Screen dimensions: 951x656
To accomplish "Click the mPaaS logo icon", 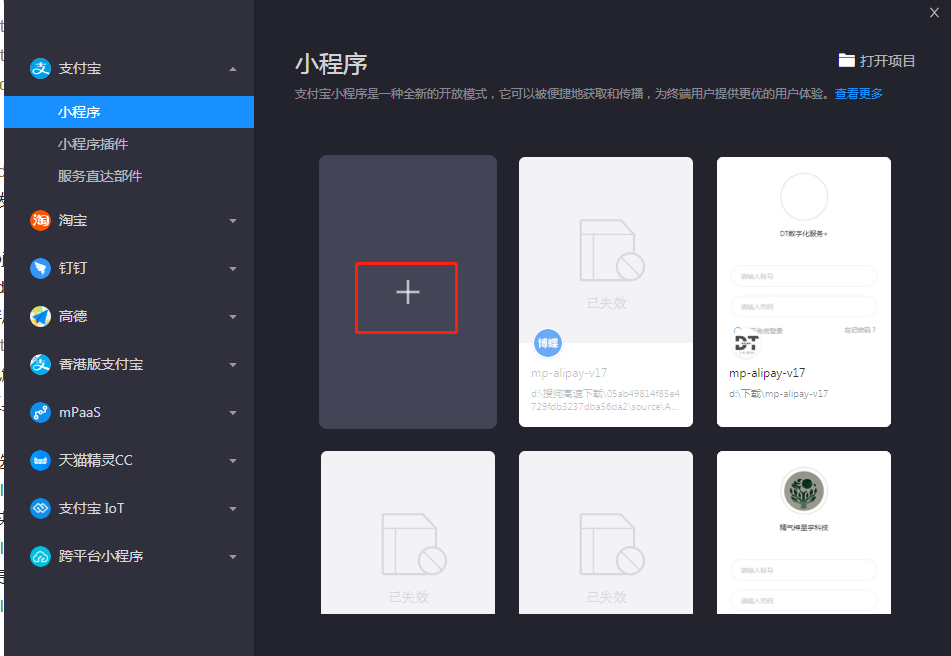I will click(x=41, y=412).
